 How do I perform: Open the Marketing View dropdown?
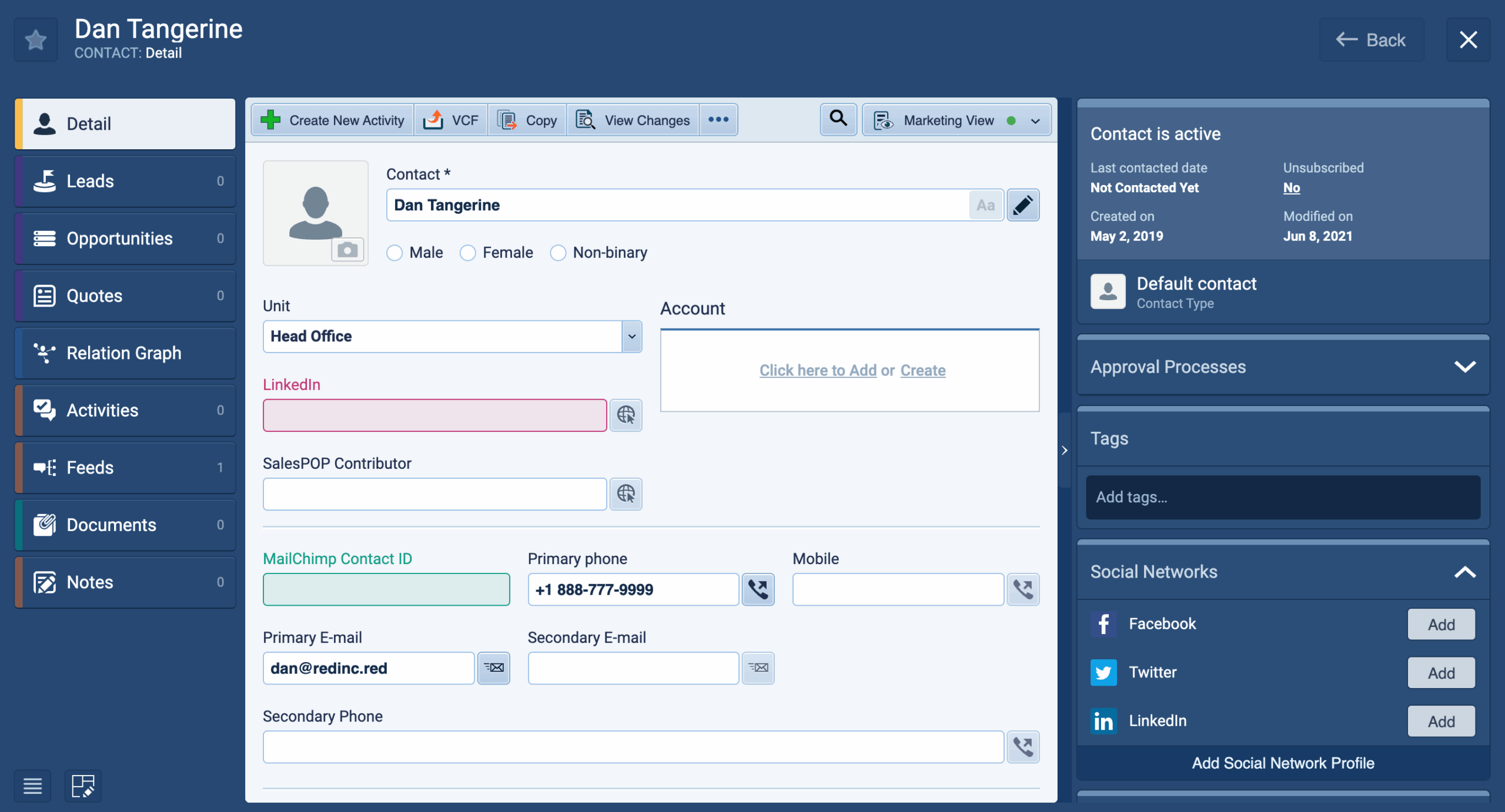(x=1035, y=120)
